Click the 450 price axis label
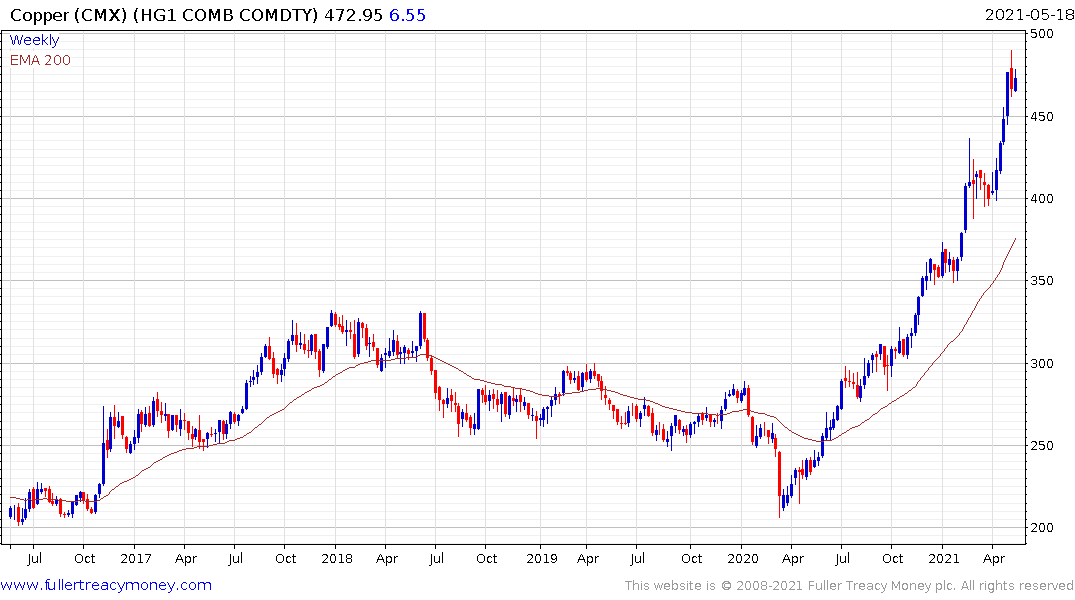Viewport: 1075px width, 600px height. tap(1042, 117)
